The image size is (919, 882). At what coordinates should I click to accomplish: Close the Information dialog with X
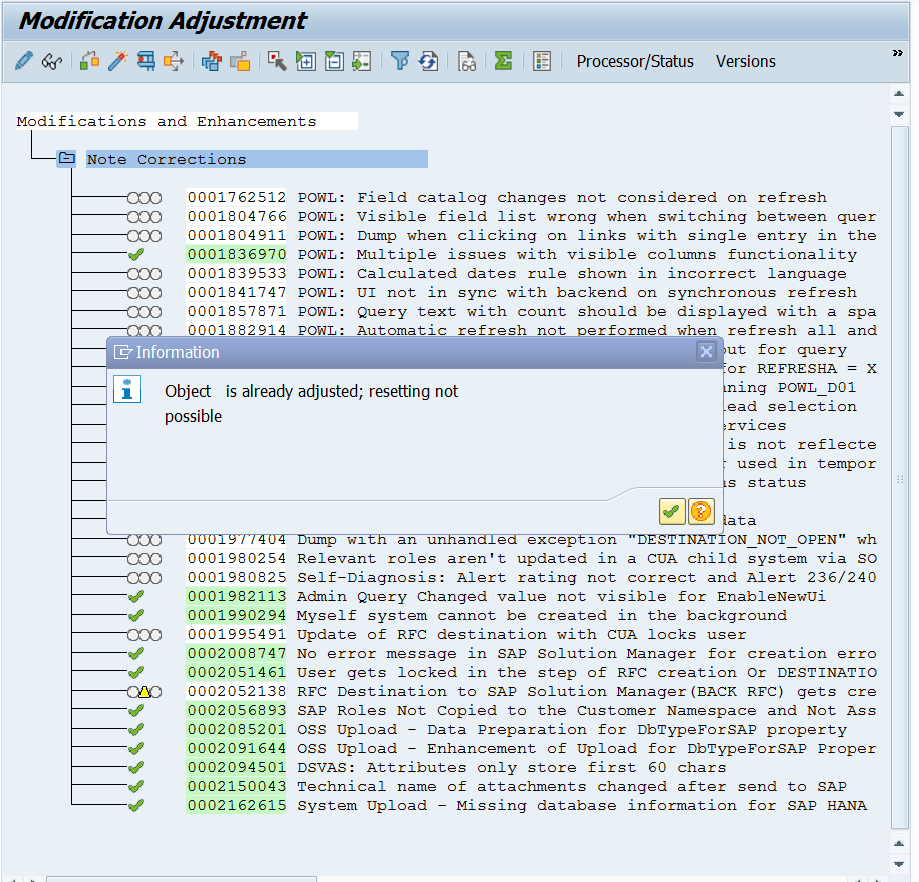click(706, 352)
